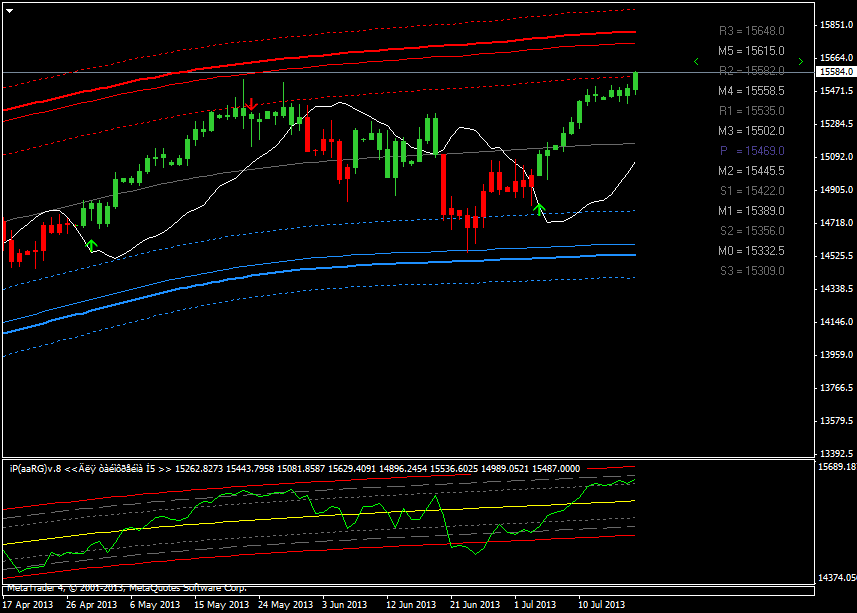Open the small triangle menu at chart corner
857x613 pixels.
[10, 10]
